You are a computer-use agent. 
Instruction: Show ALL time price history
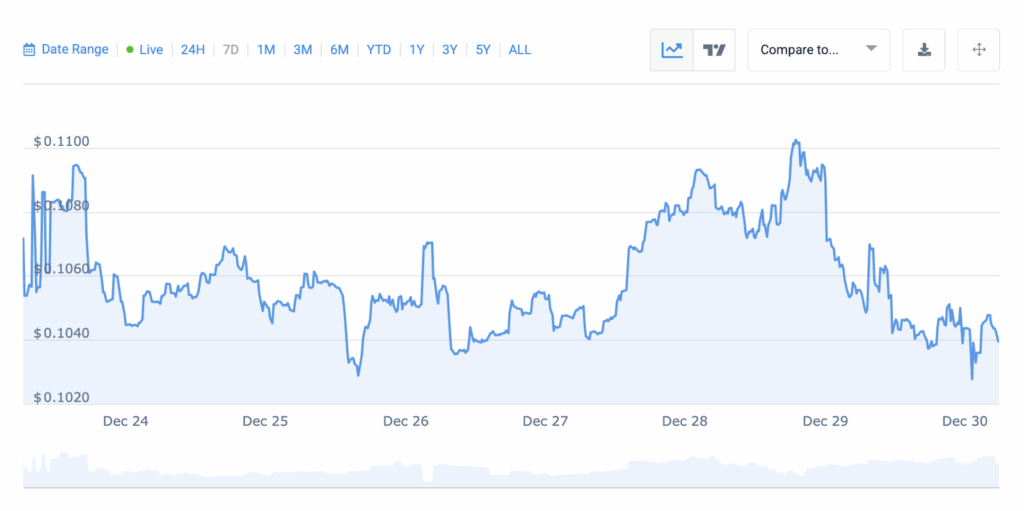click(x=520, y=49)
